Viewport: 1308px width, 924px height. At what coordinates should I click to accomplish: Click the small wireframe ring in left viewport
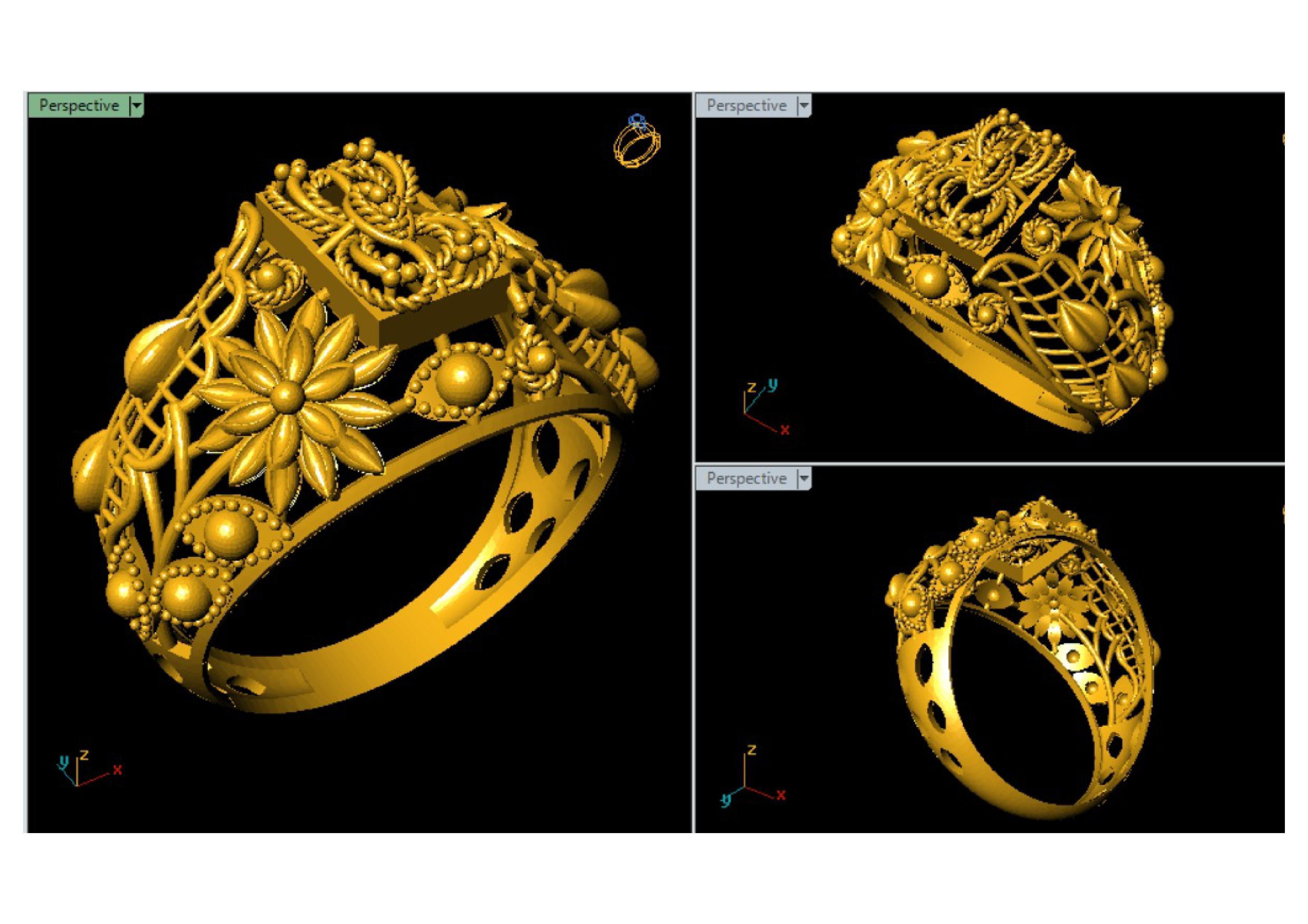637,141
